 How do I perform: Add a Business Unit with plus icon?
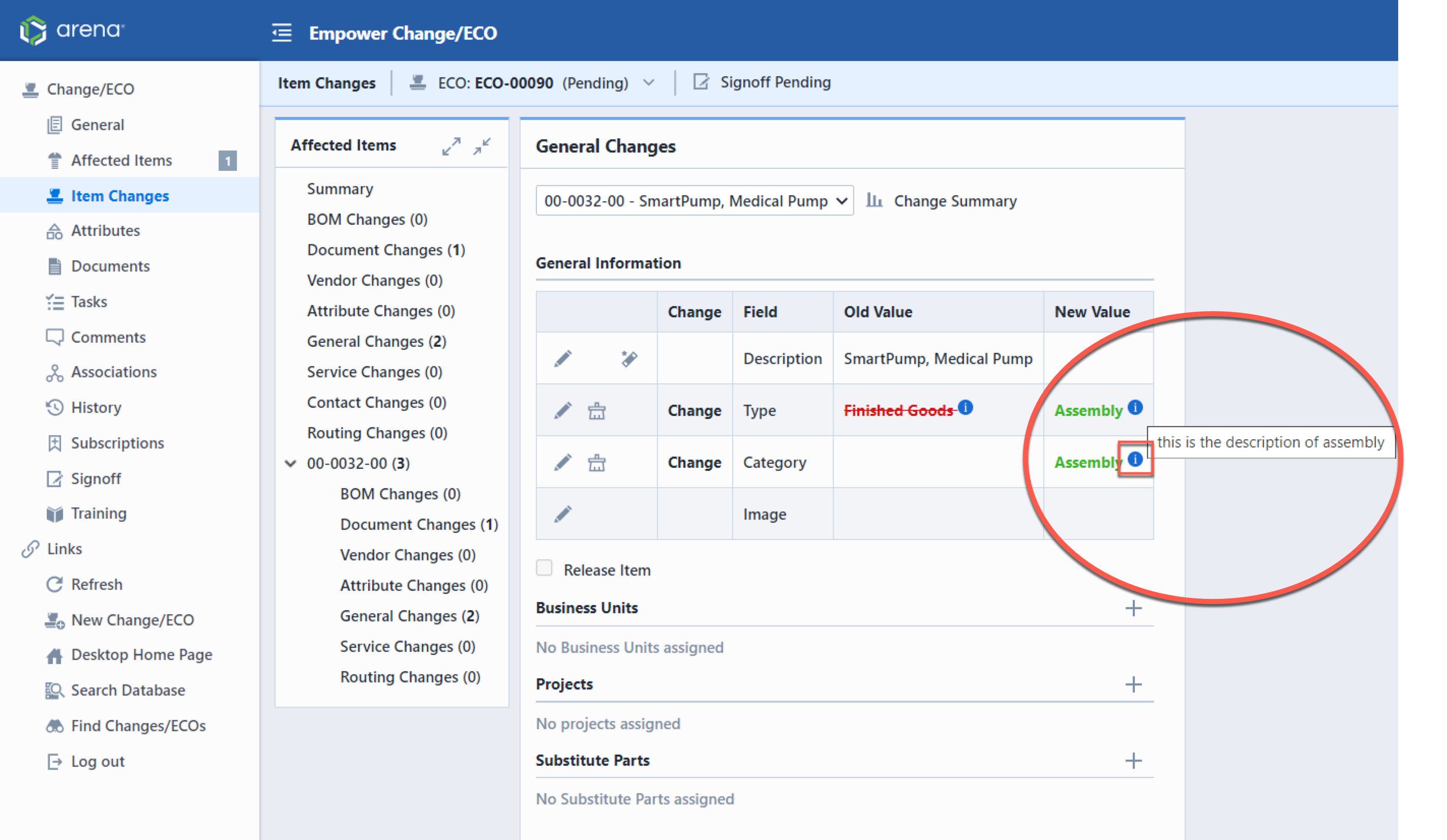pyautogui.click(x=1133, y=608)
